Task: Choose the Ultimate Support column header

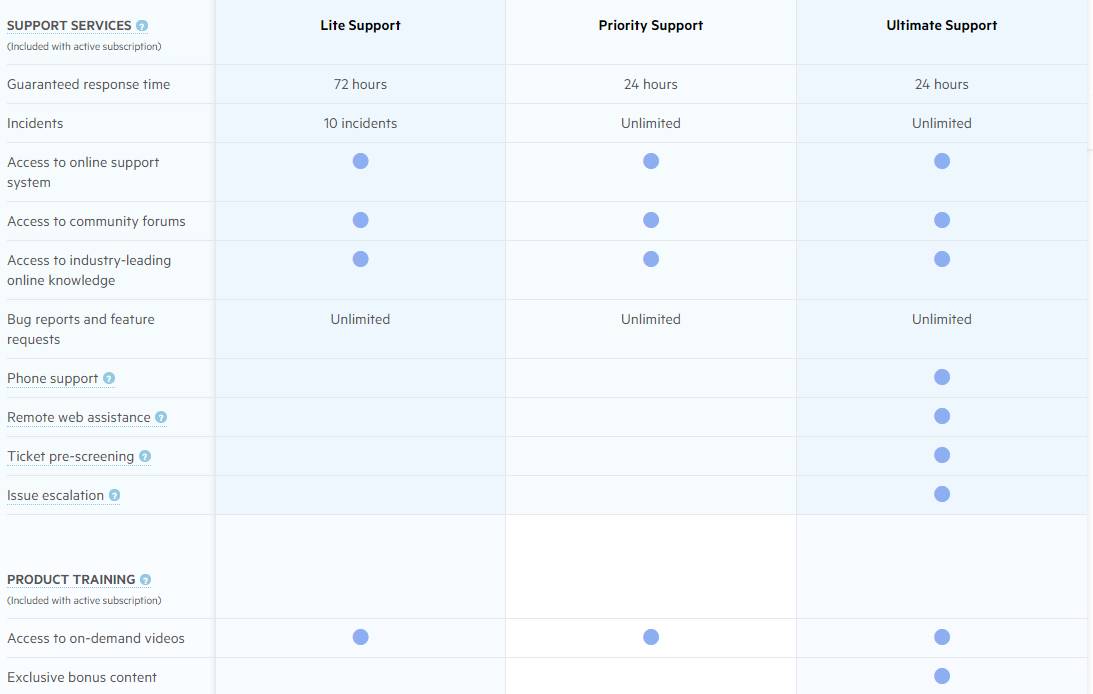Action: click(941, 26)
